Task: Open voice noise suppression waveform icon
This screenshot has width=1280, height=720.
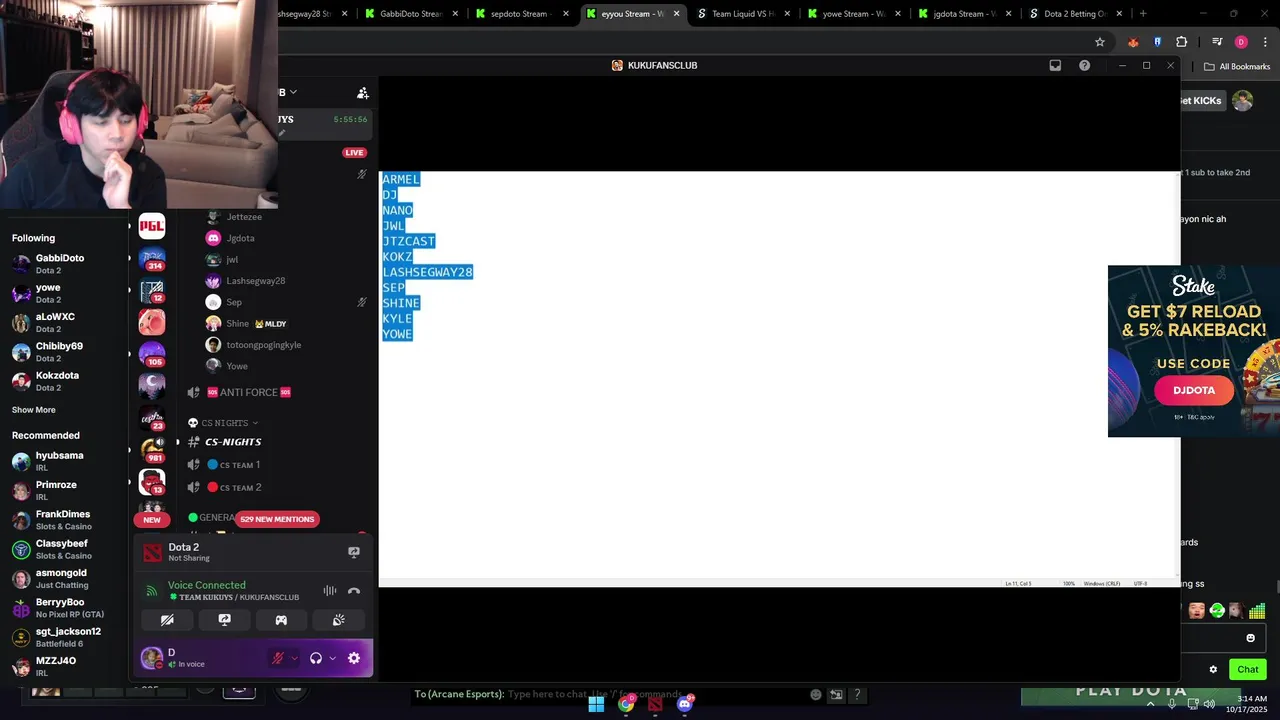Action: coord(329,590)
